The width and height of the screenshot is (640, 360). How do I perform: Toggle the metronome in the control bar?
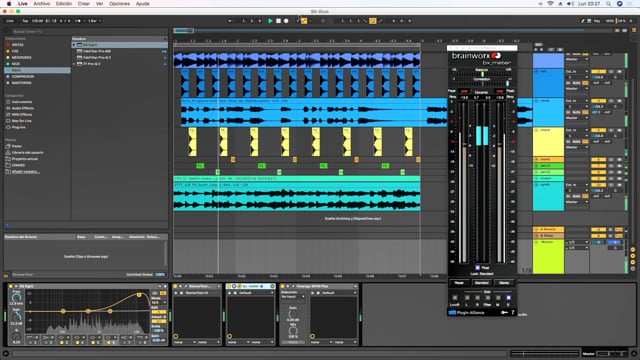click(78, 21)
